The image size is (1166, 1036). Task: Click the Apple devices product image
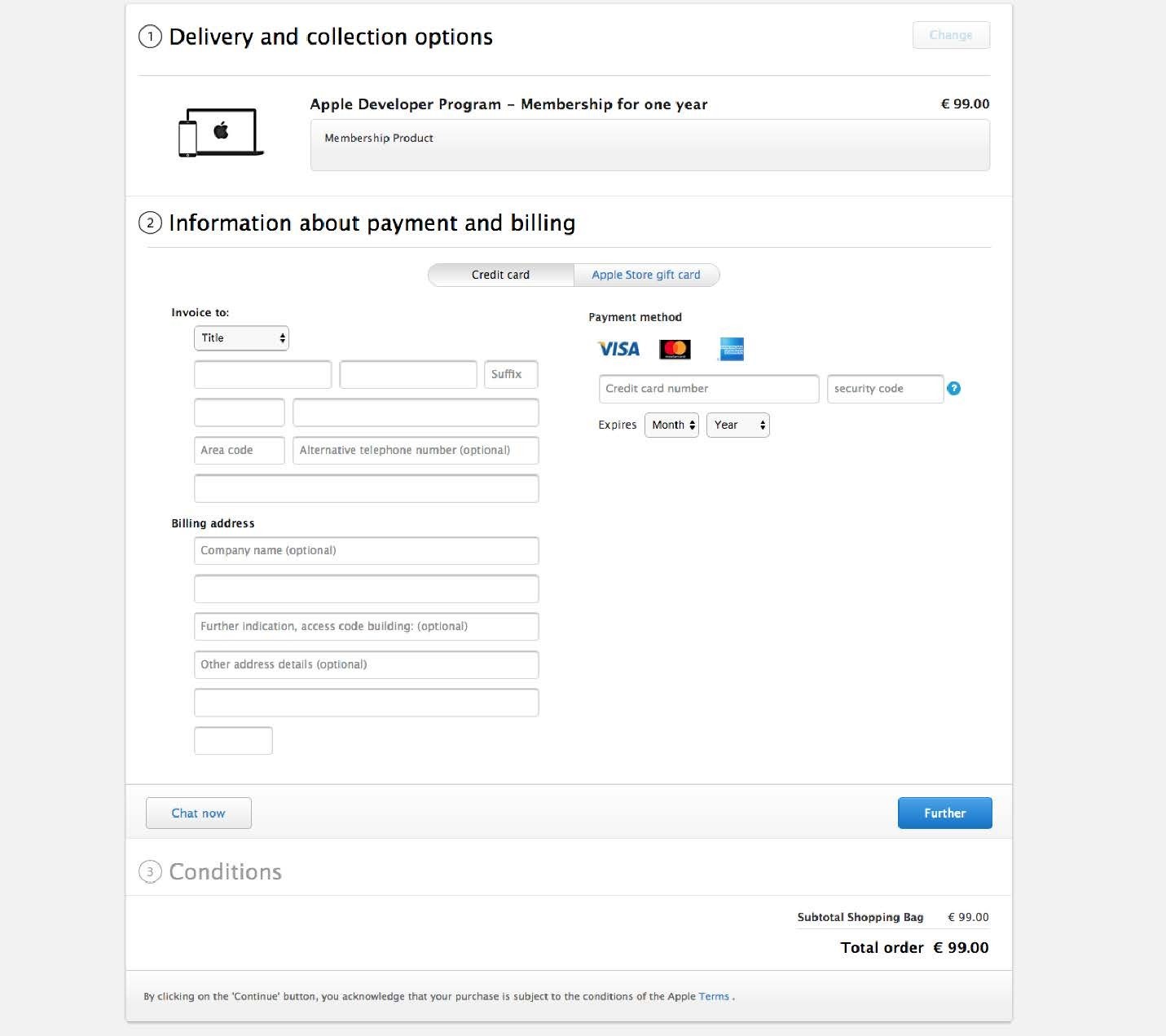(x=221, y=132)
